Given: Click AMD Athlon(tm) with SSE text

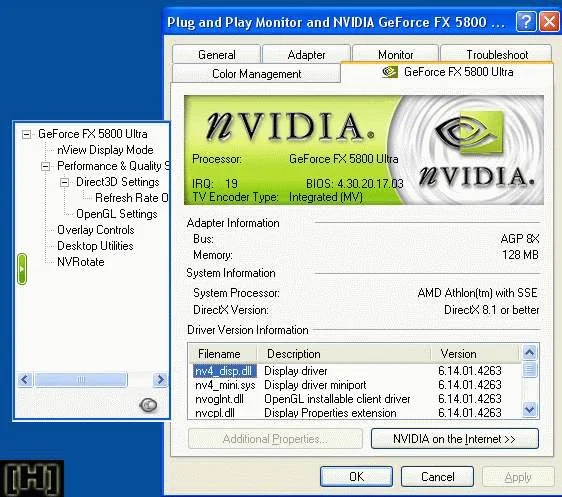Looking at the screenshot, I should pos(477,293).
